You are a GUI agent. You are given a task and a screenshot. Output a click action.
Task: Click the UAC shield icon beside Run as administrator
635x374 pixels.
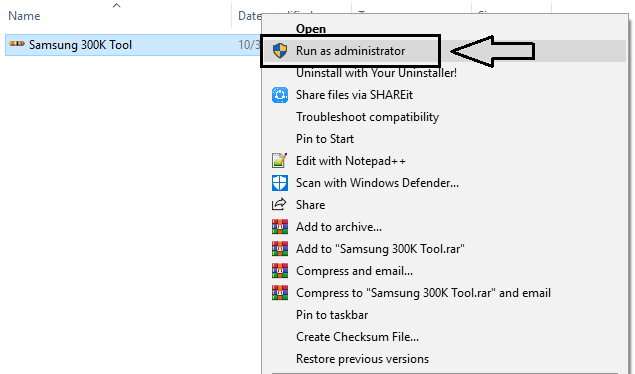280,51
